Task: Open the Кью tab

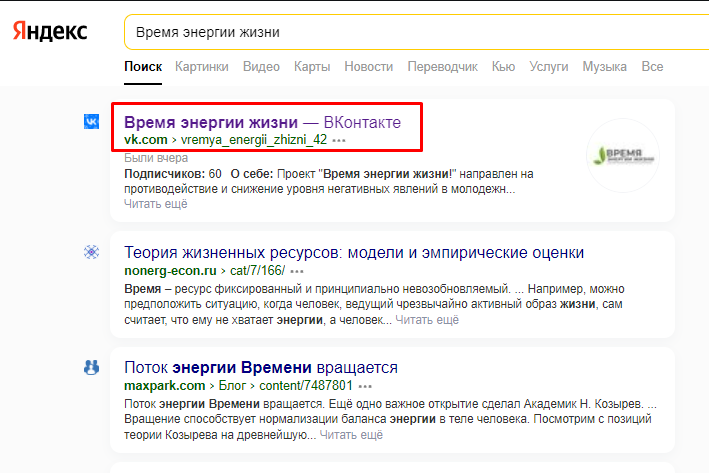Action: (503, 66)
